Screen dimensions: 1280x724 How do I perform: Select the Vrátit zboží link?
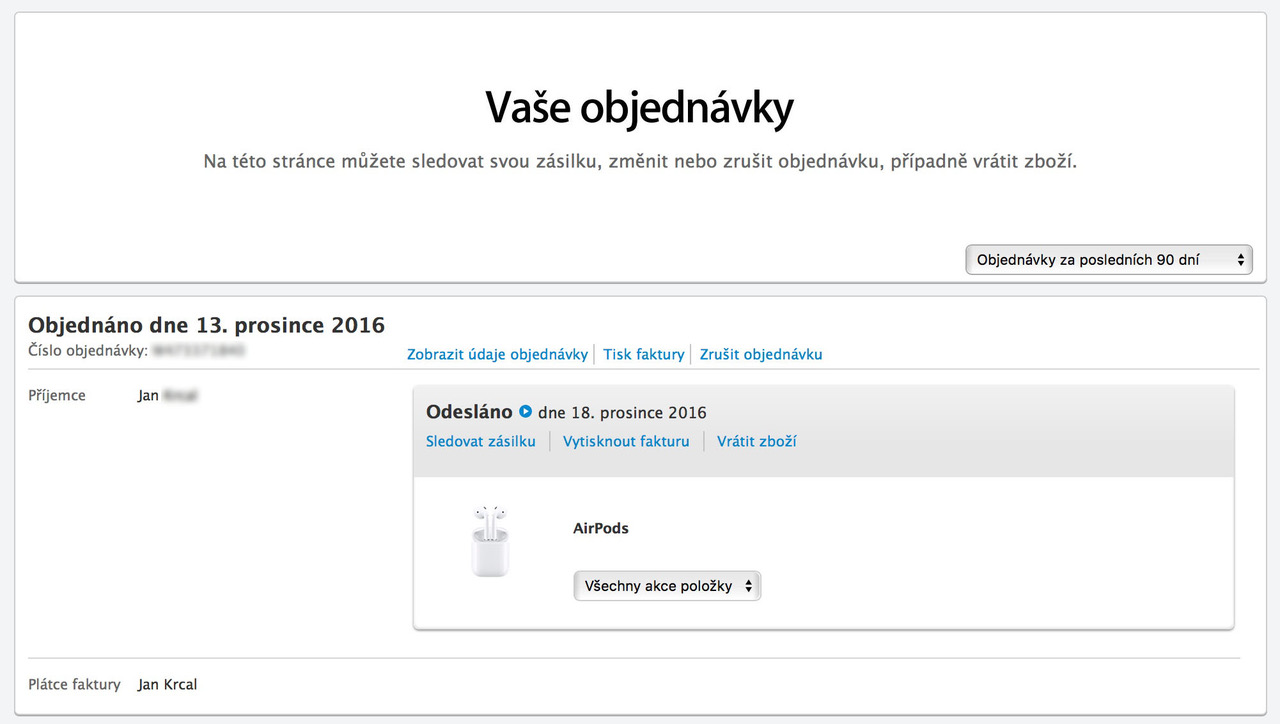(757, 441)
